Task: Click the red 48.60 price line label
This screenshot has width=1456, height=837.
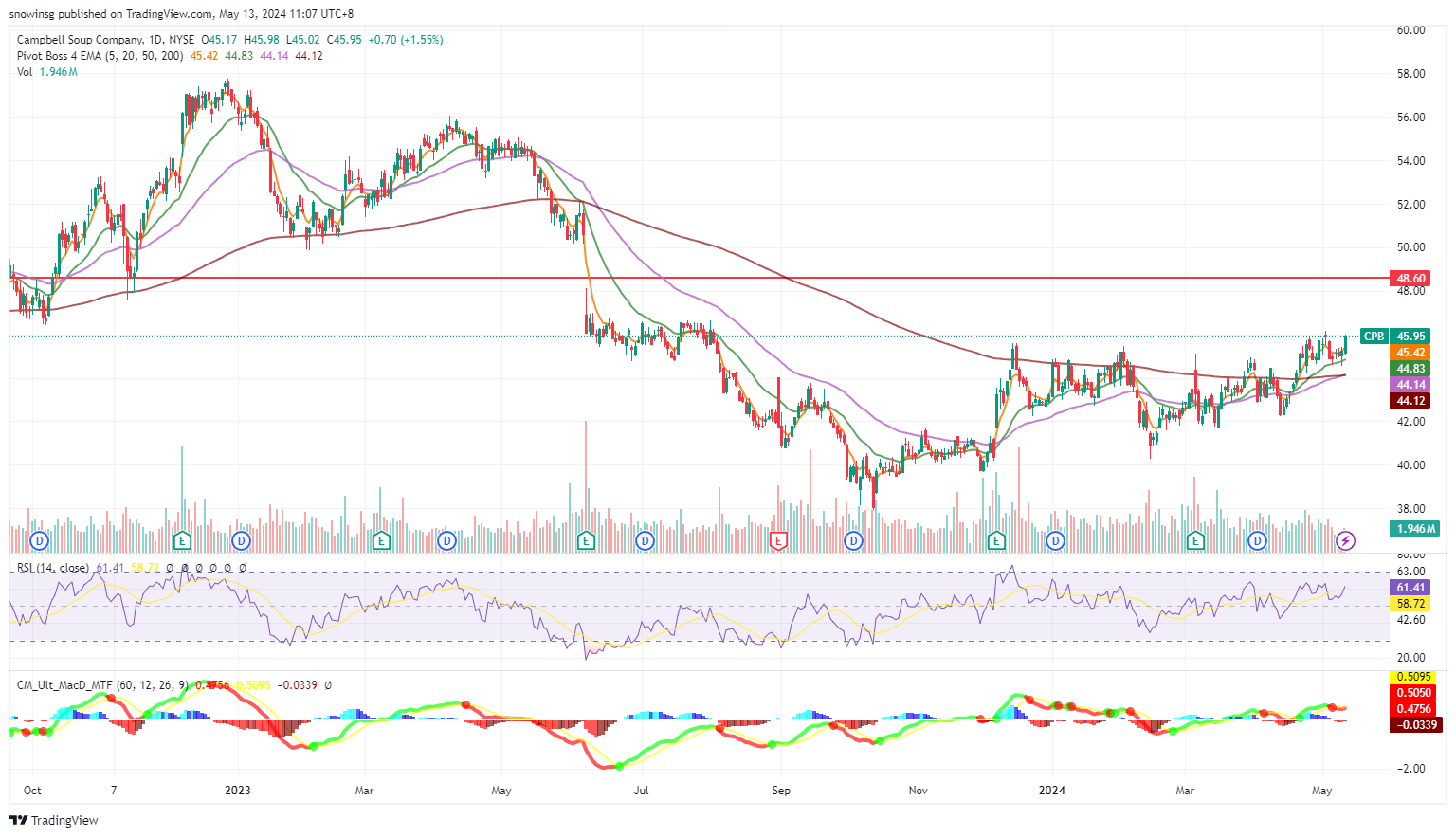Action: (1410, 278)
